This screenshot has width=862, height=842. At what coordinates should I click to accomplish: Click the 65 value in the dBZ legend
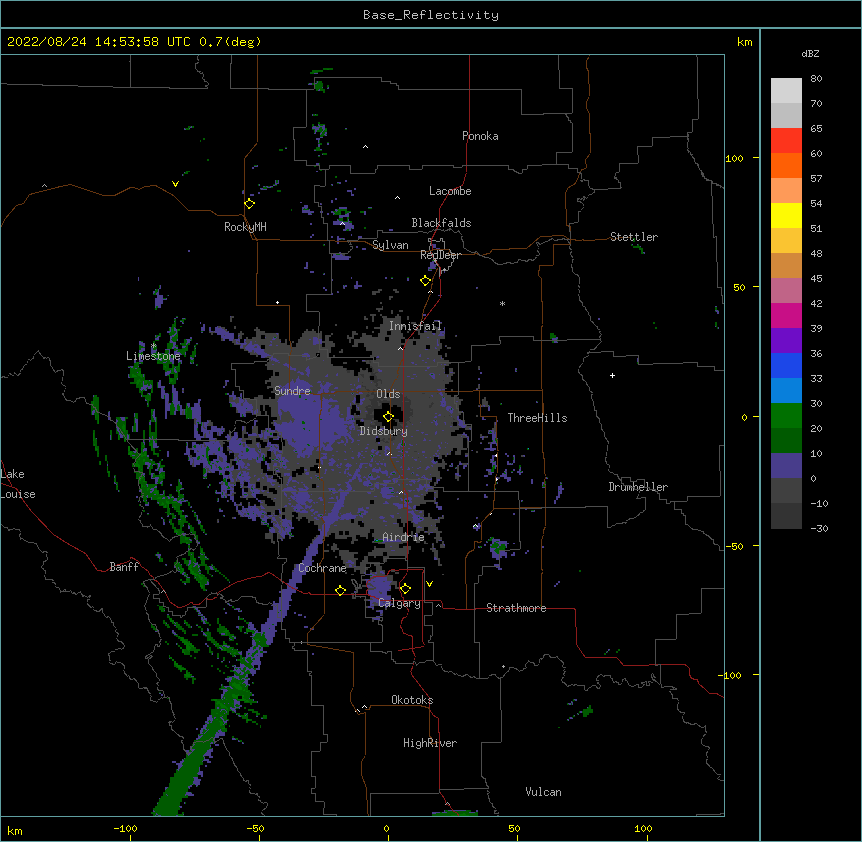816,128
